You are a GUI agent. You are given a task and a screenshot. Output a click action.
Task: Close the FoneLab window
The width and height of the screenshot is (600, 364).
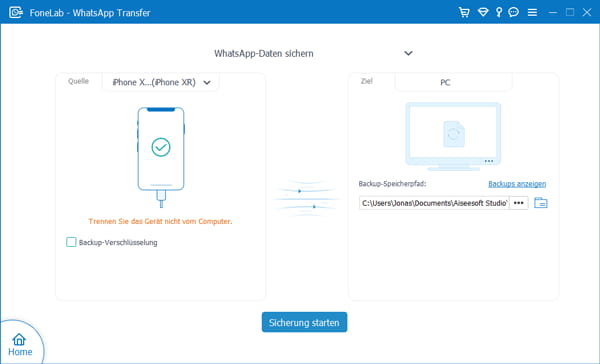tap(587, 13)
